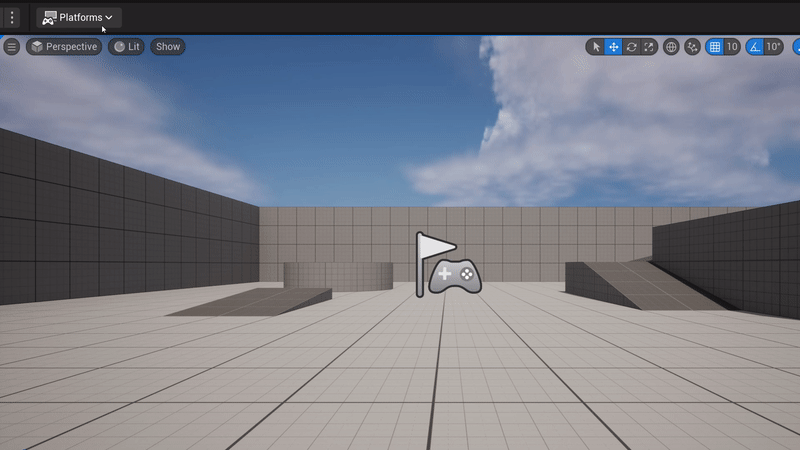Select the Player Start gamepad icon
800x450 pixels.
pos(455,276)
